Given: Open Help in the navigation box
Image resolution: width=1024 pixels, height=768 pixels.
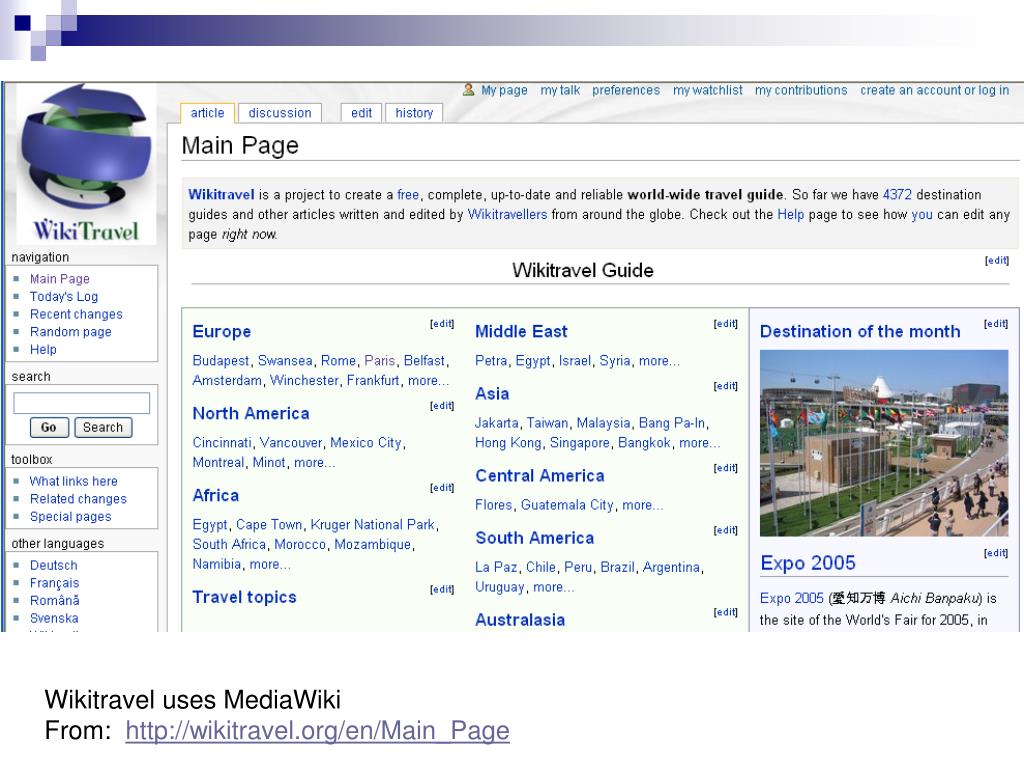Looking at the screenshot, I should [43, 349].
